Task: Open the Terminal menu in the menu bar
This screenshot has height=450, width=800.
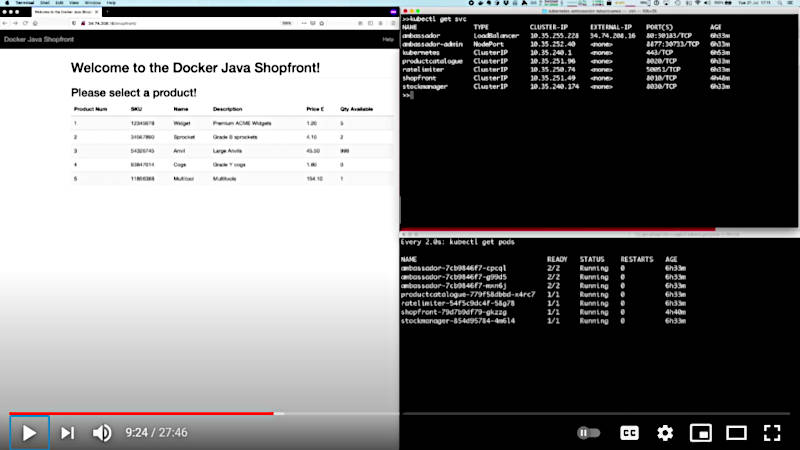Action: pyautogui.click(x=24, y=3)
